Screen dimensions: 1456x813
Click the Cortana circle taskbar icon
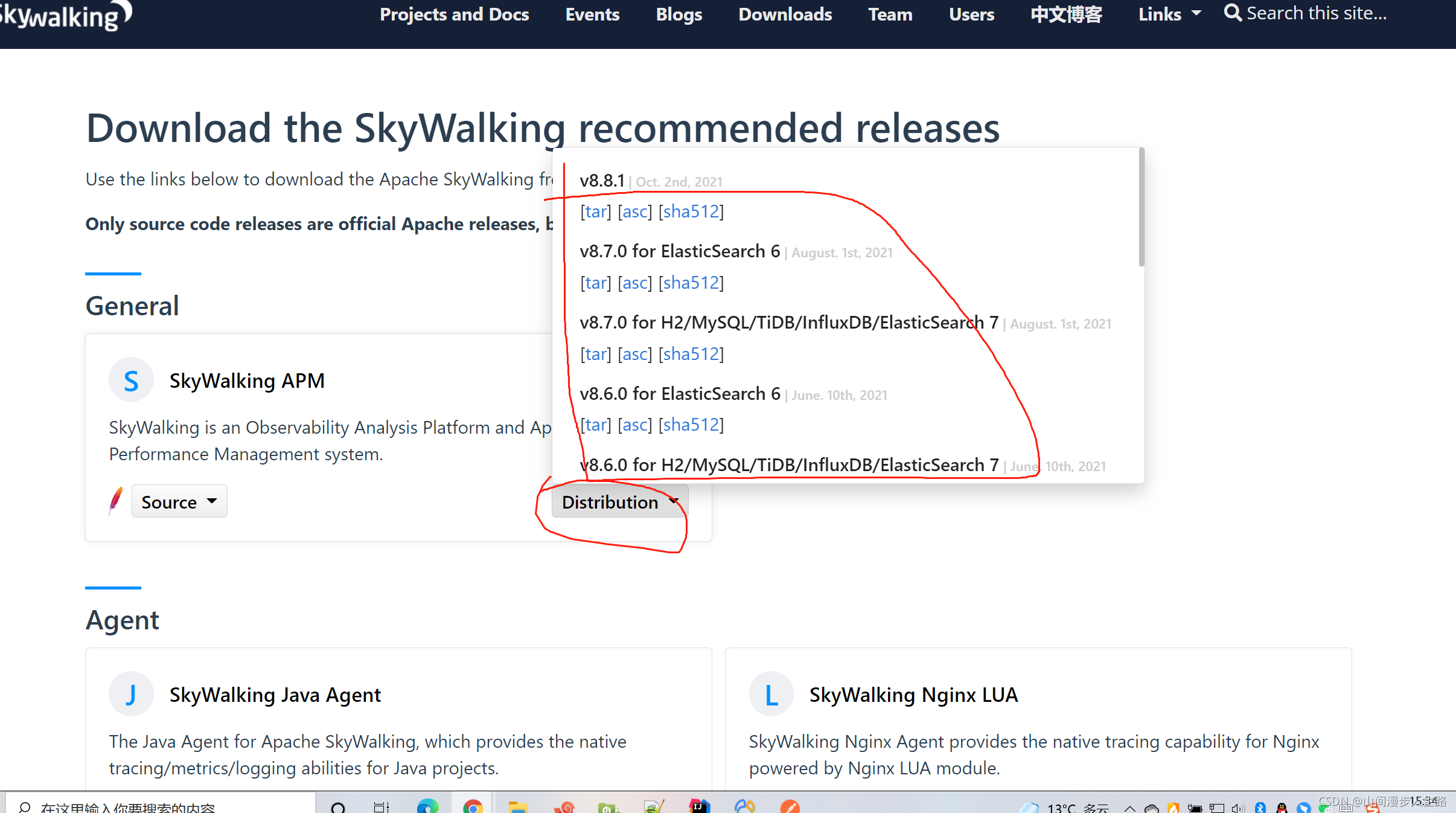pos(339,807)
